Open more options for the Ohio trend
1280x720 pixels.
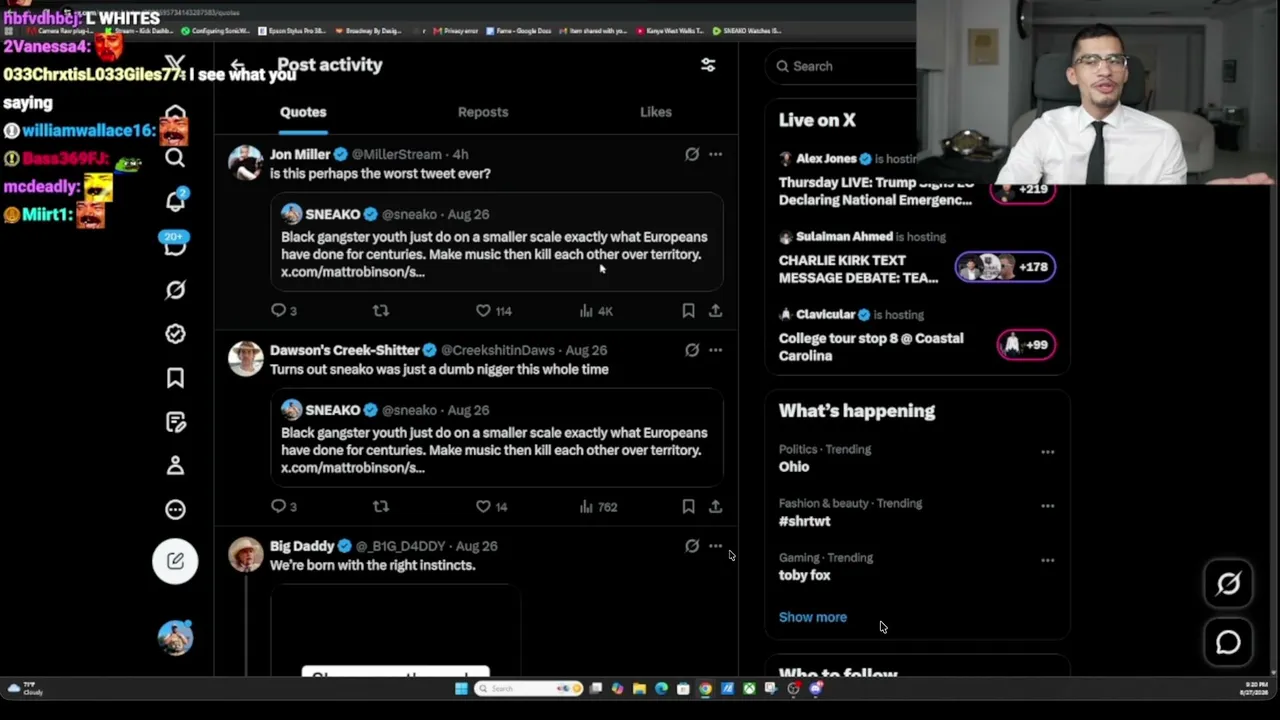click(x=1047, y=452)
